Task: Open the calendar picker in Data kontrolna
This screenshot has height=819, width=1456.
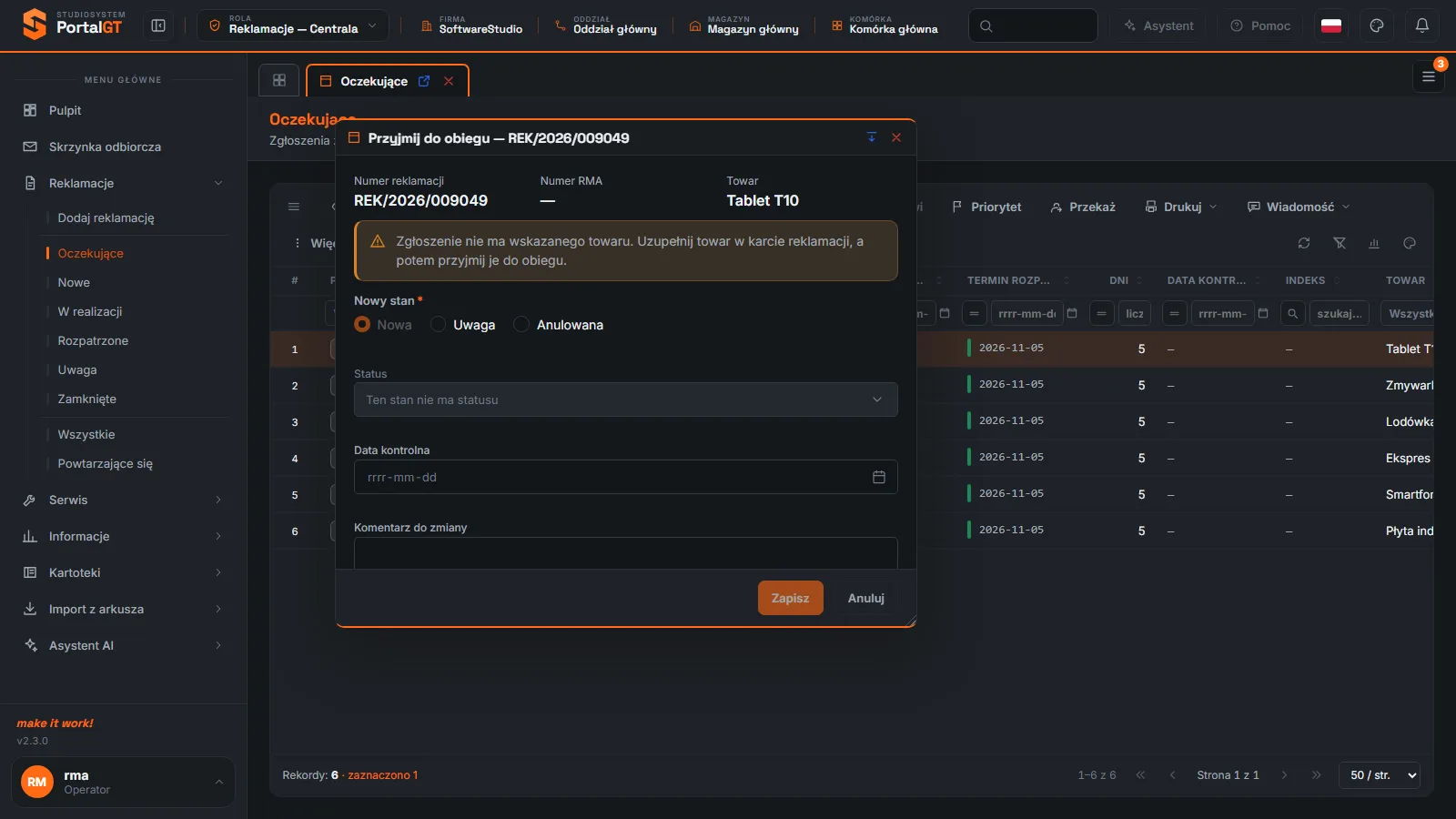Action: 879,477
